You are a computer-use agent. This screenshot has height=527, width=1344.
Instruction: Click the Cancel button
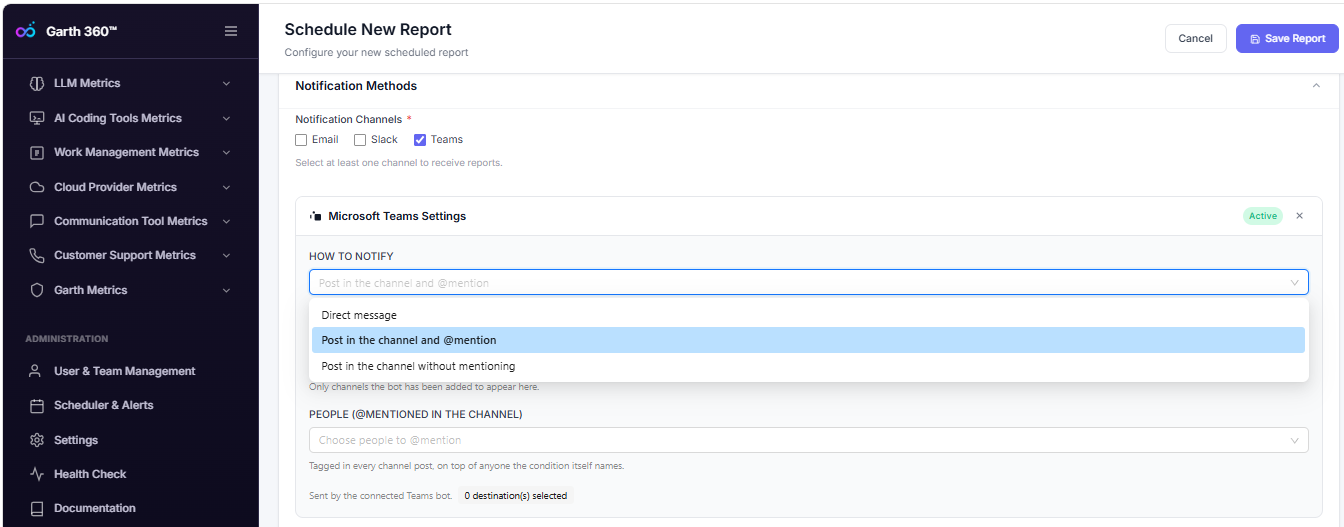1195,38
